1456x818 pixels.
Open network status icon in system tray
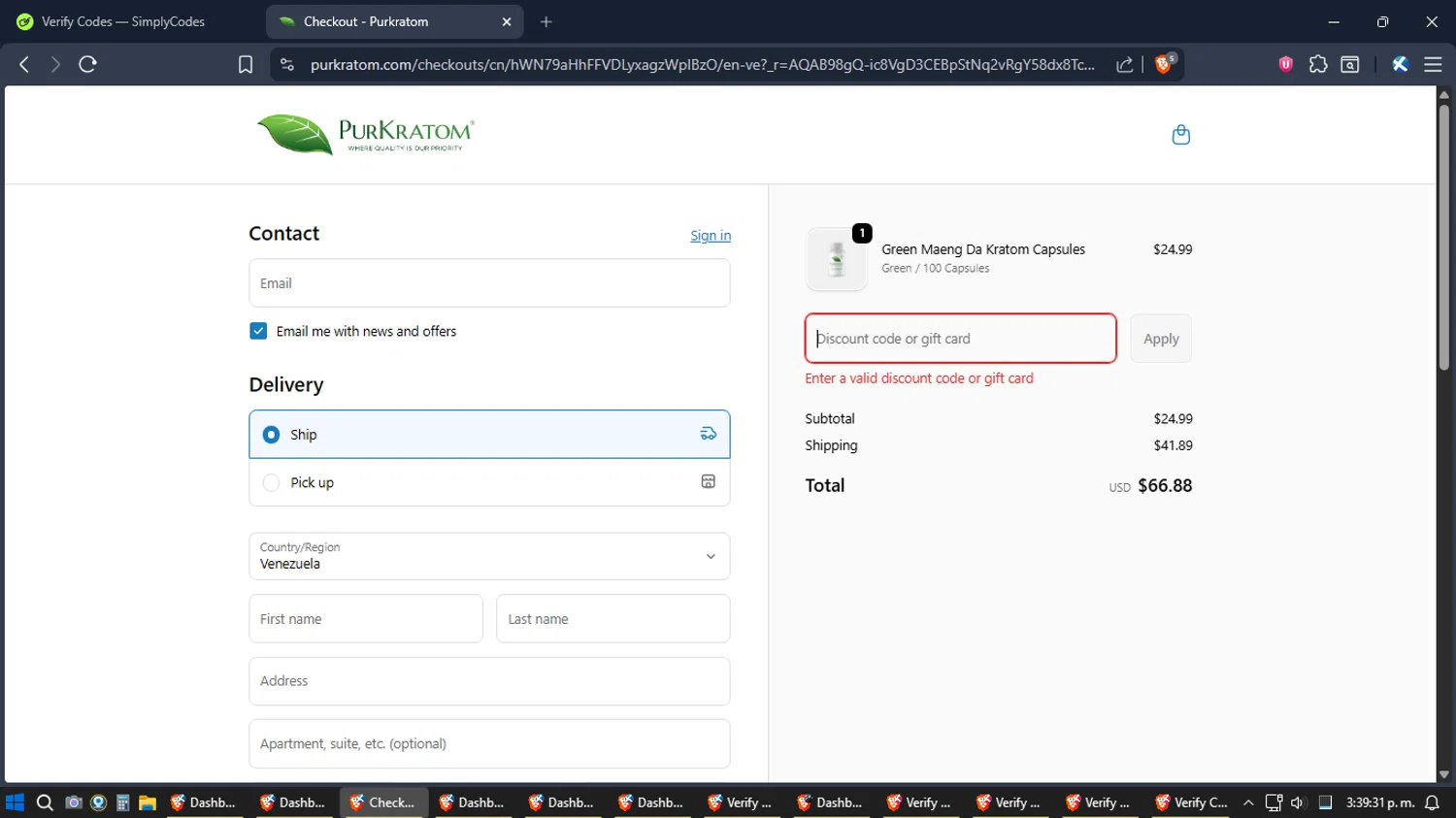coord(1274,802)
